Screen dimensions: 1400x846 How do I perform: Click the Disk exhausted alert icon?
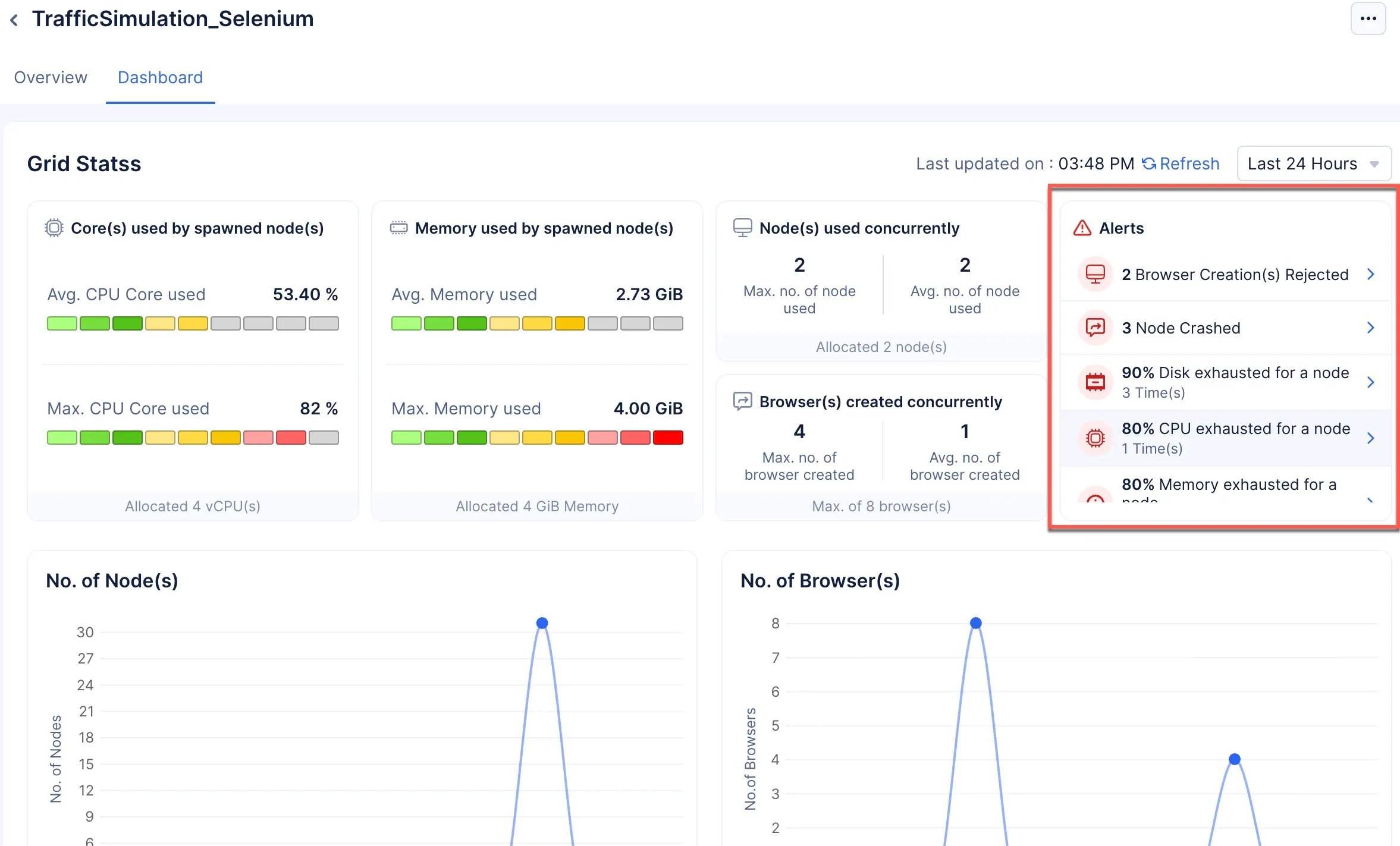point(1095,382)
